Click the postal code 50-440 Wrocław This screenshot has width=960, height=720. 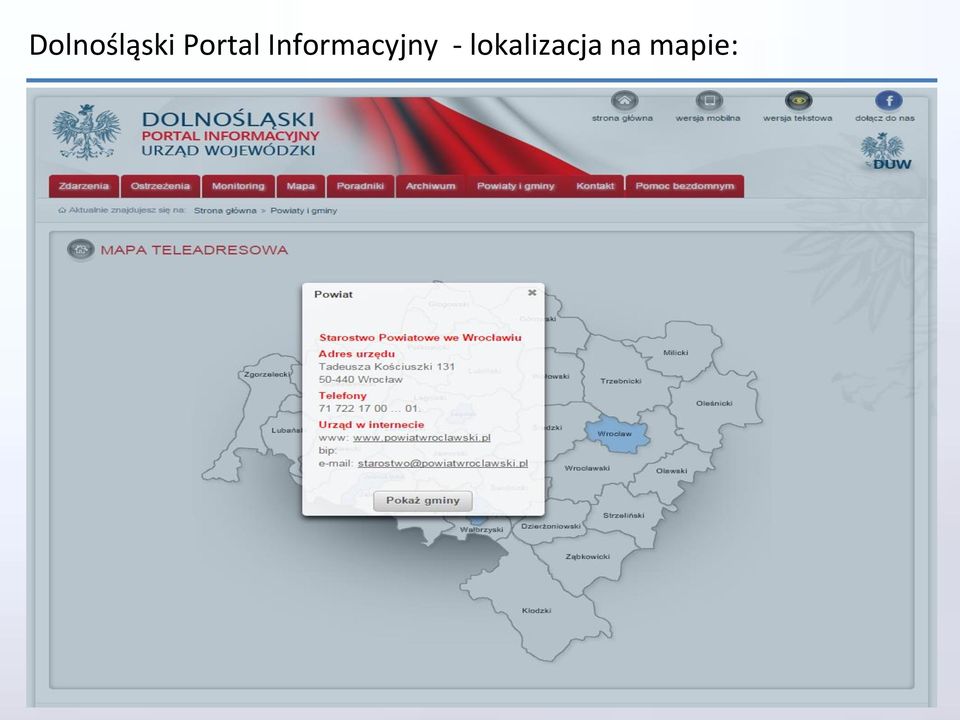click(360, 380)
